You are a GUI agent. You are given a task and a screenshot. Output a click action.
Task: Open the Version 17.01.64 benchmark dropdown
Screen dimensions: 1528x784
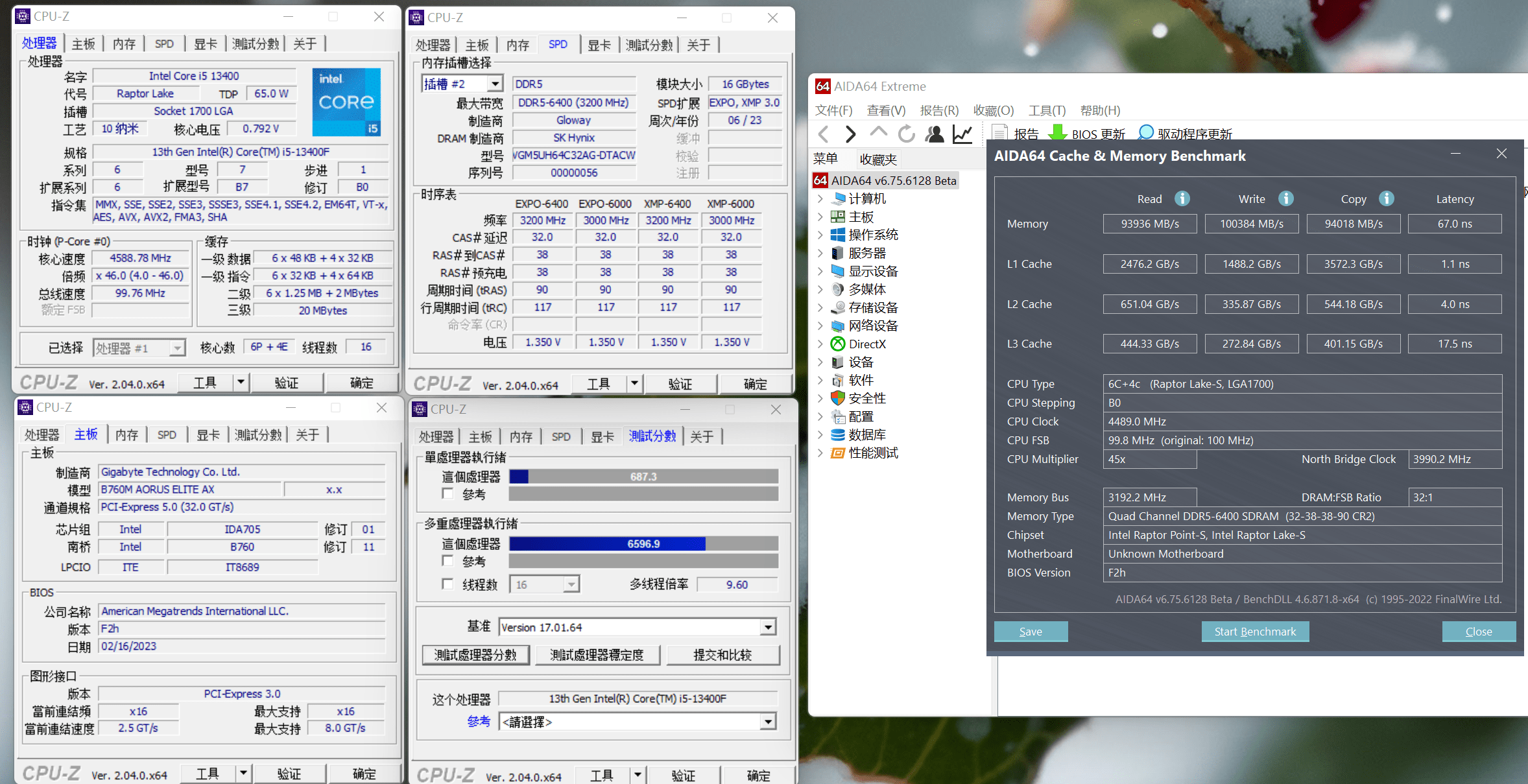[768, 627]
